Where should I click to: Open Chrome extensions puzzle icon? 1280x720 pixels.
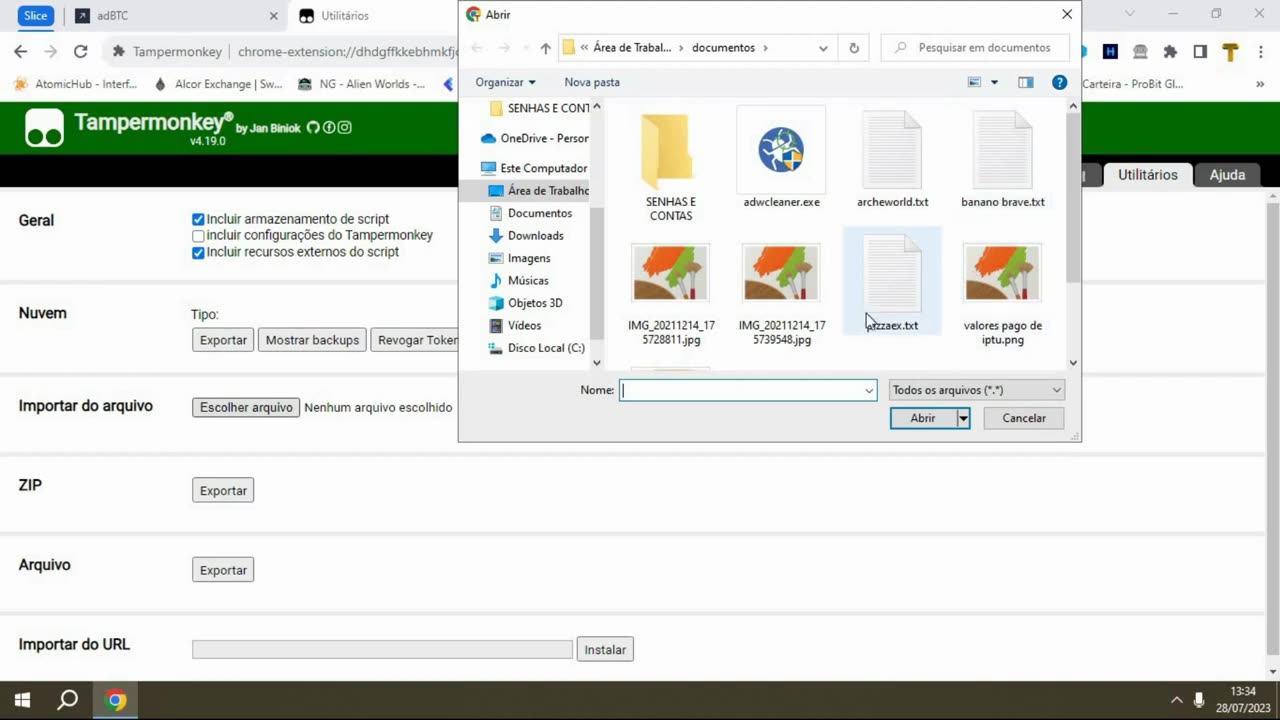tap(1170, 51)
